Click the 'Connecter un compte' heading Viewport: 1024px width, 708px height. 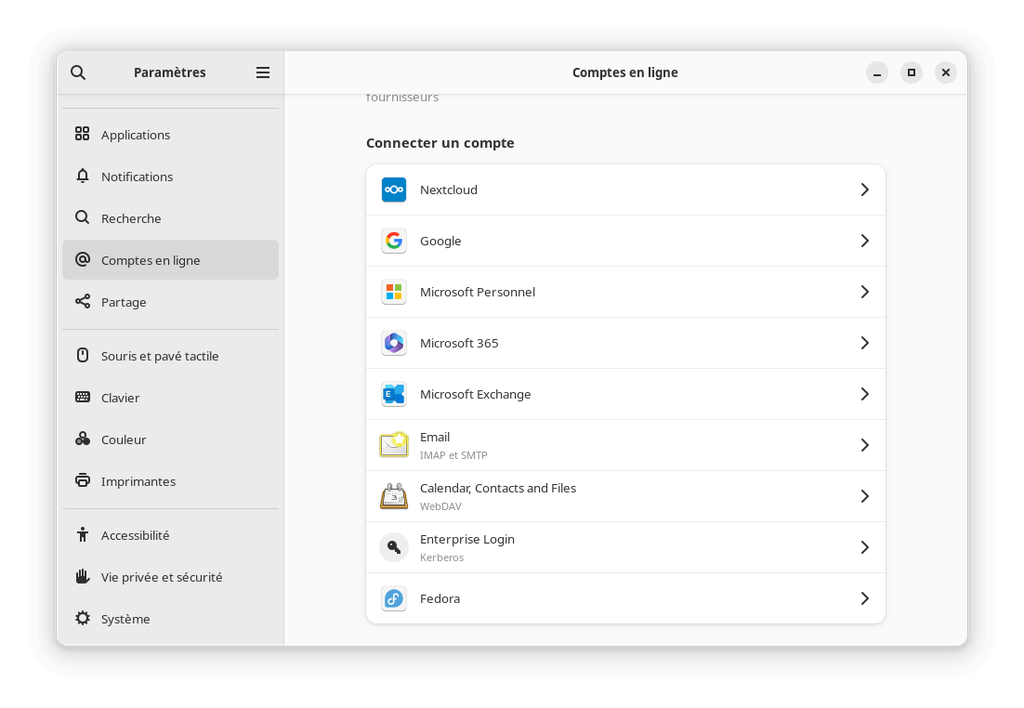[x=440, y=143]
